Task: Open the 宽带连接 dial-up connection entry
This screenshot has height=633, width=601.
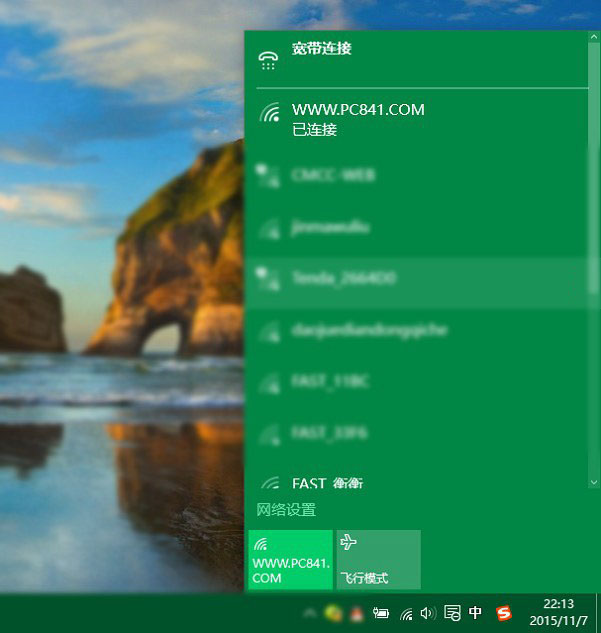Action: 416,59
